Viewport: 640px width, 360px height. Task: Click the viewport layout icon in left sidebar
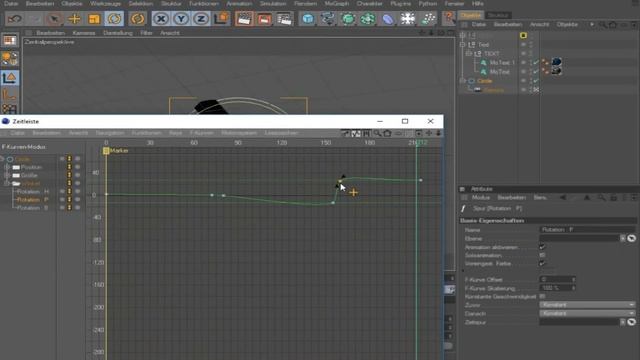tap(10, 40)
